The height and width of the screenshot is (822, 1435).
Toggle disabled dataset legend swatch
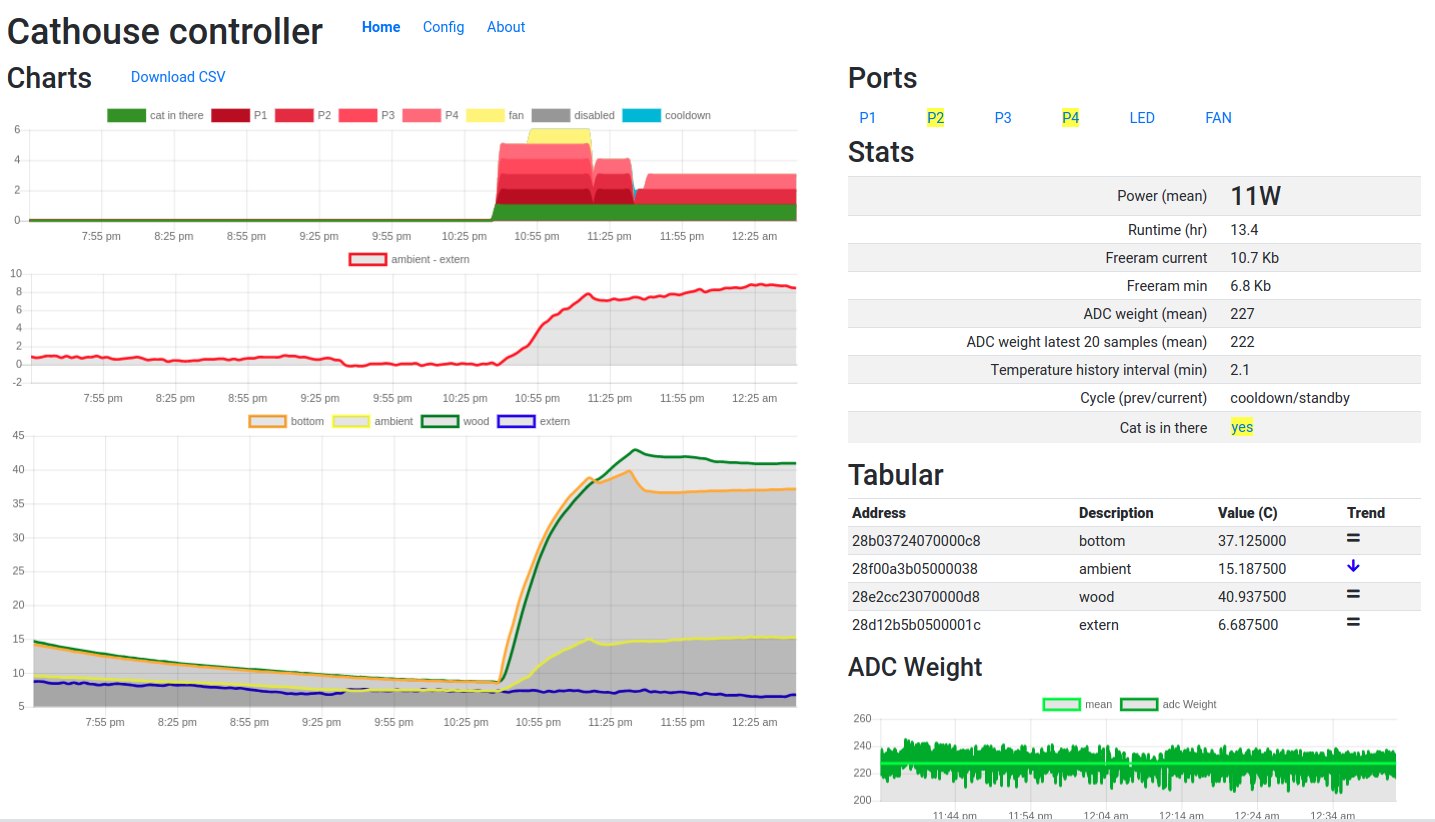[x=551, y=116]
